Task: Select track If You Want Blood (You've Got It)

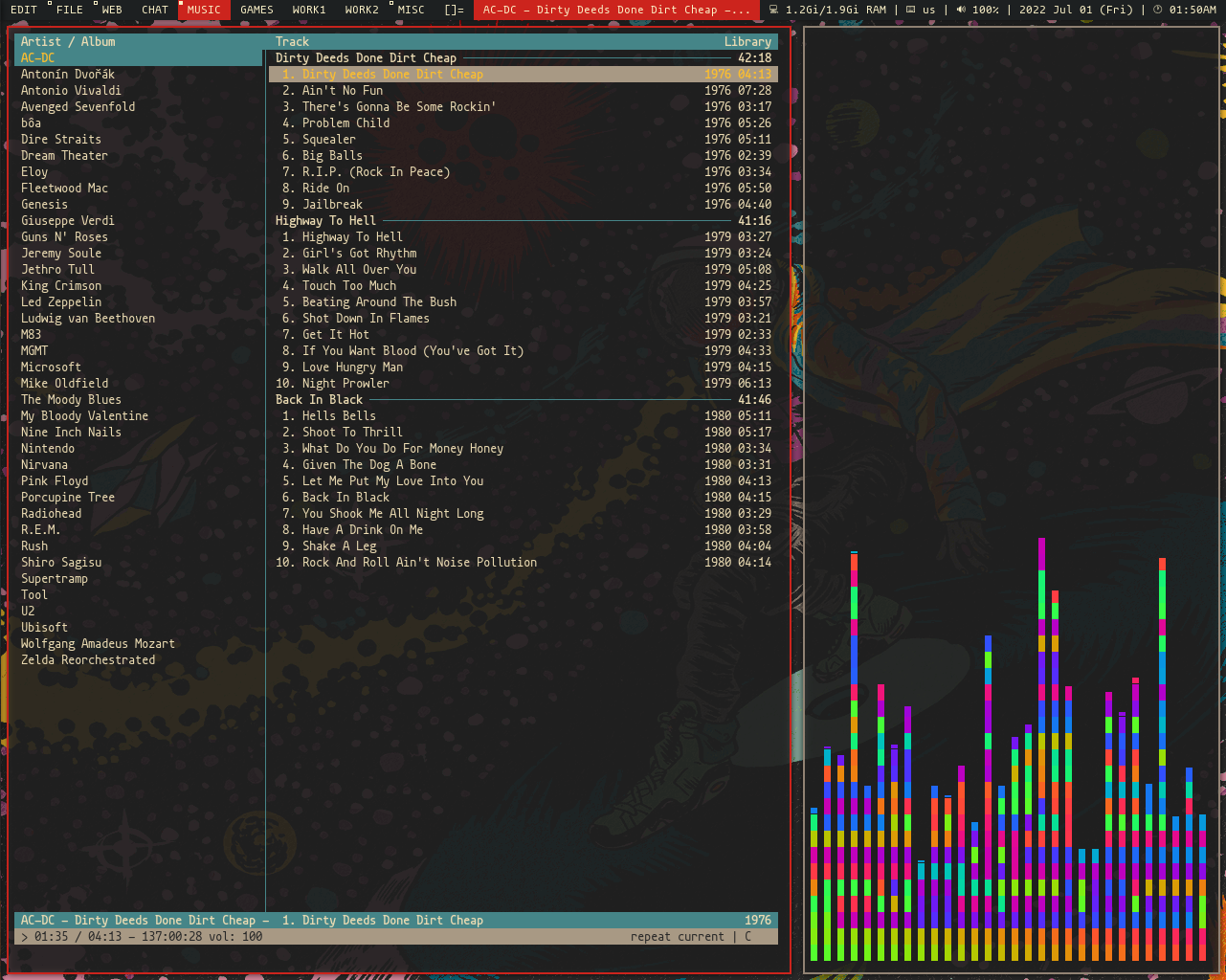Action: coord(524,351)
